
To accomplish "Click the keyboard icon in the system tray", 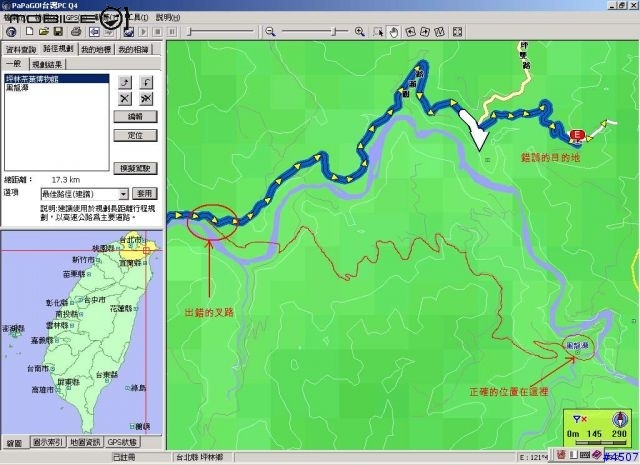I will (584, 454).
